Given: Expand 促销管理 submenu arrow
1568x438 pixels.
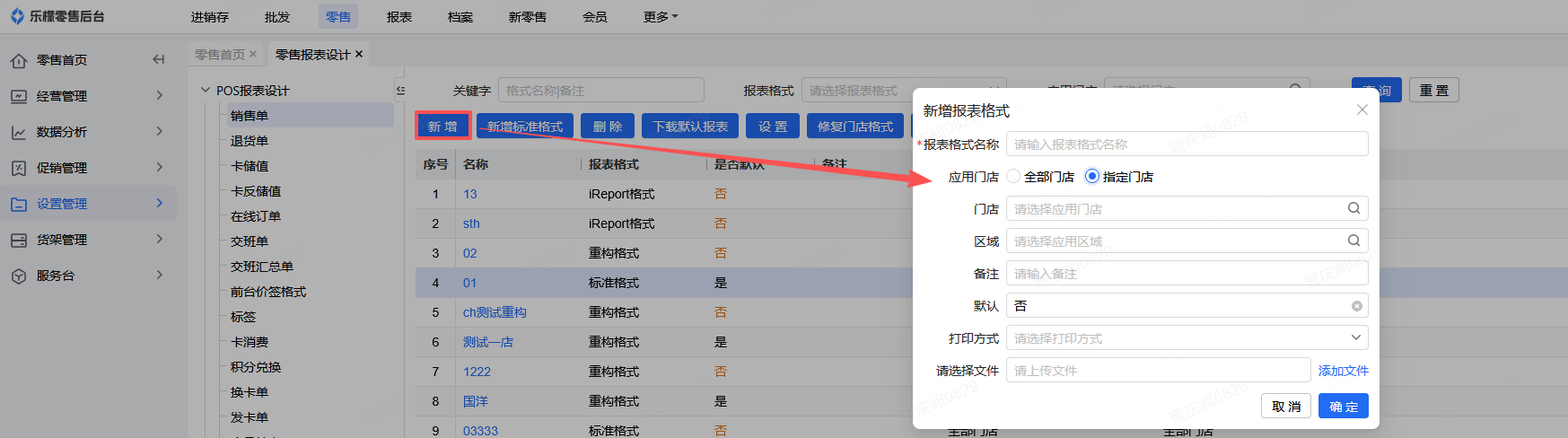Looking at the screenshot, I should (x=160, y=167).
